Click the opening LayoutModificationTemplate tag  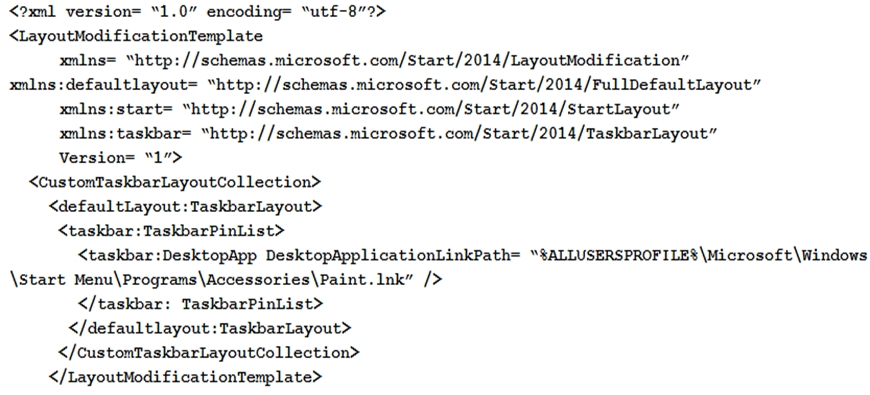(x=136, y=36)
